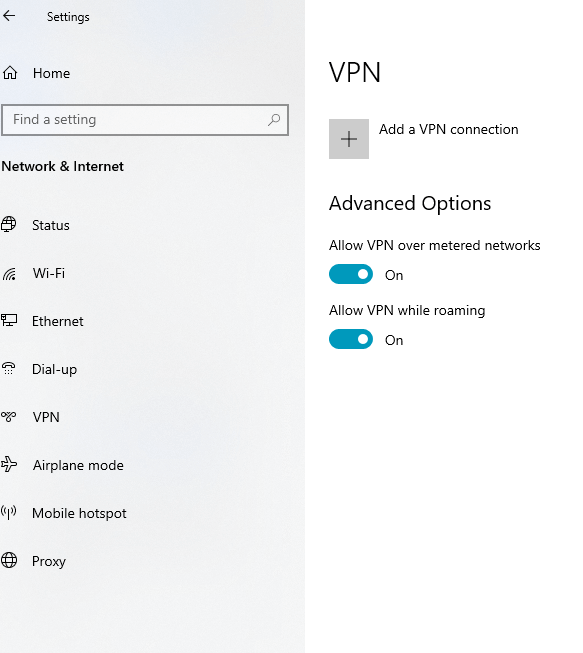Open the Proxy settings page
This screenshot has width=583, height=653.
(x=49, y=561)
